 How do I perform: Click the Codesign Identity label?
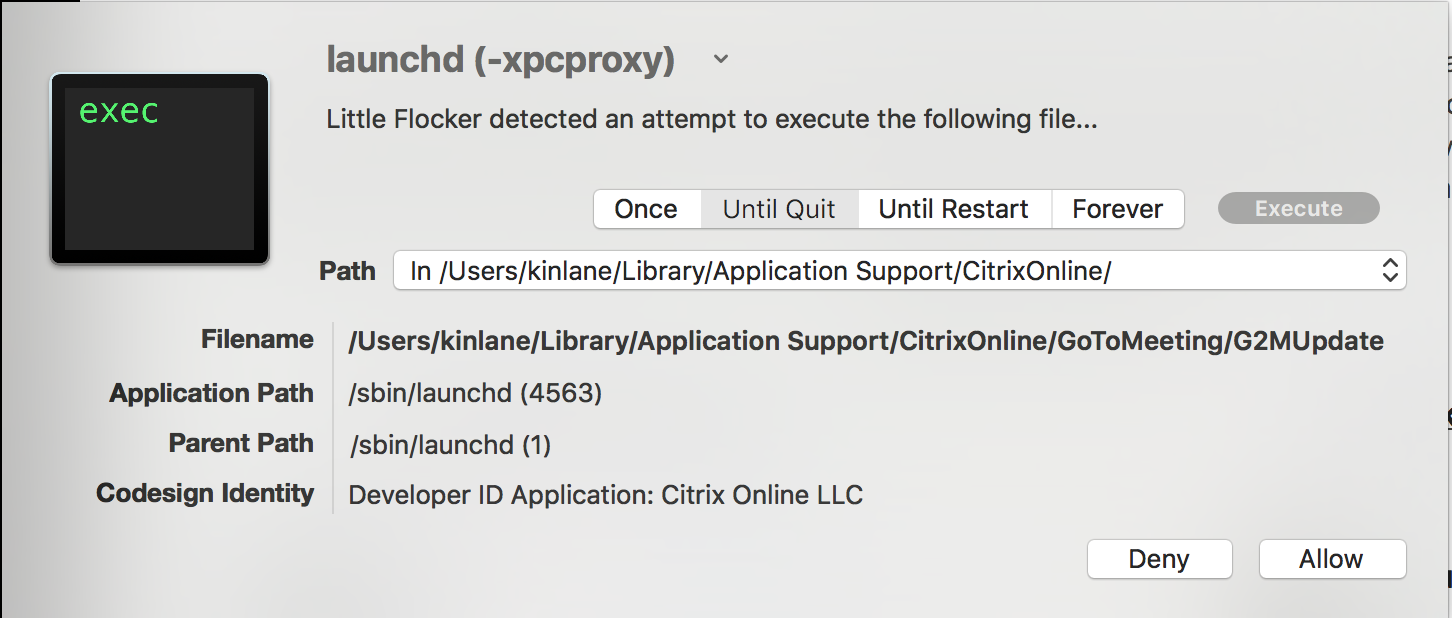point(205,493)
